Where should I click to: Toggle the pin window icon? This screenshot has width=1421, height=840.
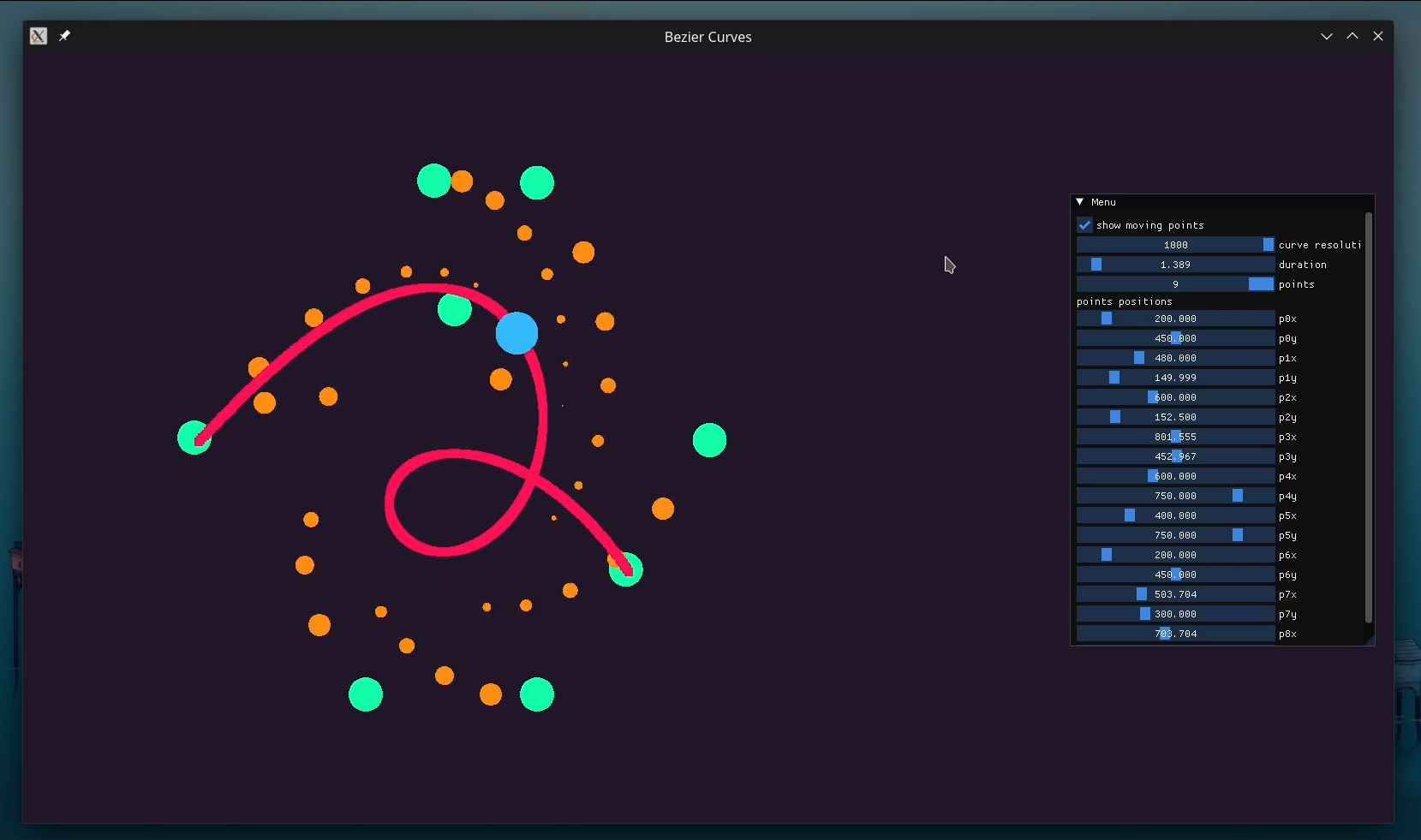64,36
